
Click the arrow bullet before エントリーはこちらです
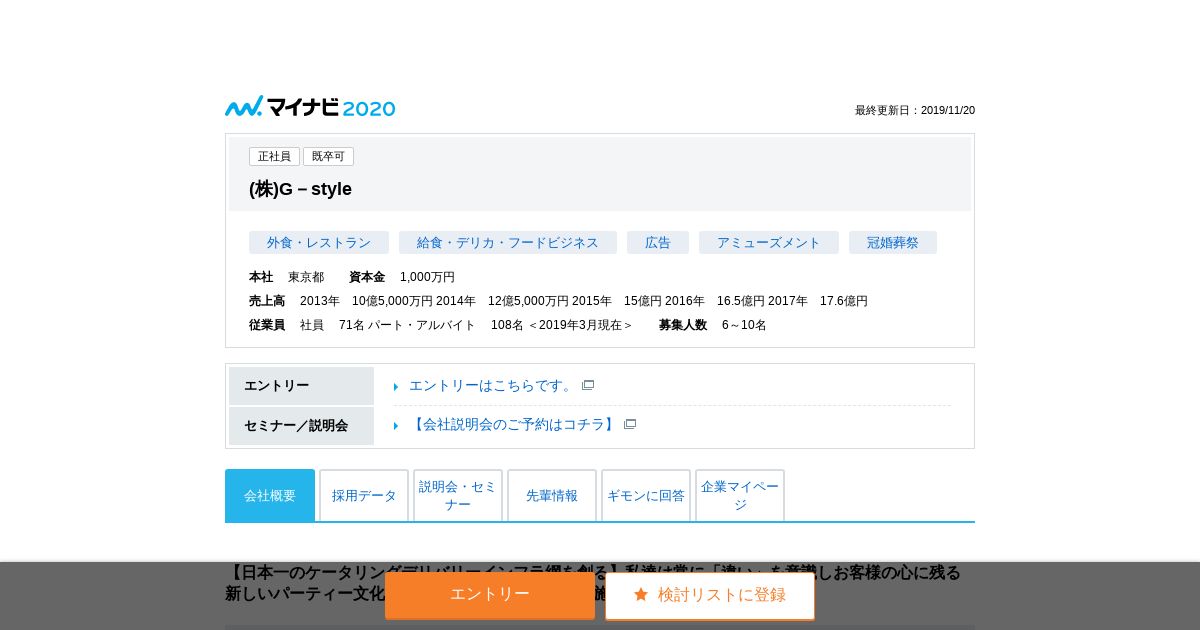396,387
